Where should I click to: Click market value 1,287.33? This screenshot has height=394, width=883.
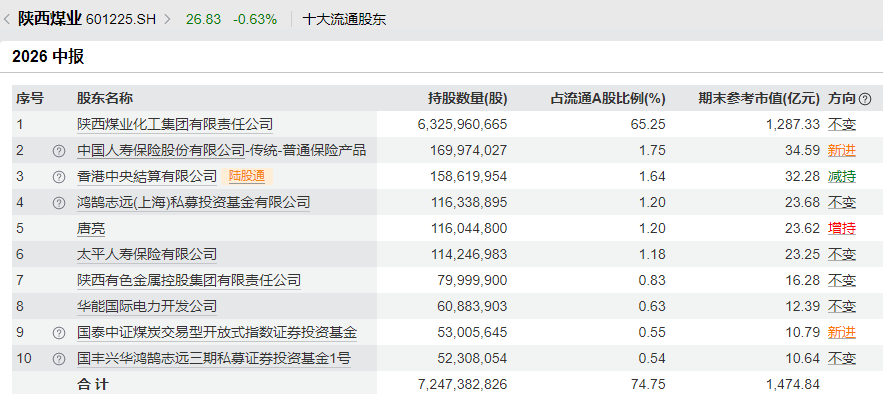(793, 124)
